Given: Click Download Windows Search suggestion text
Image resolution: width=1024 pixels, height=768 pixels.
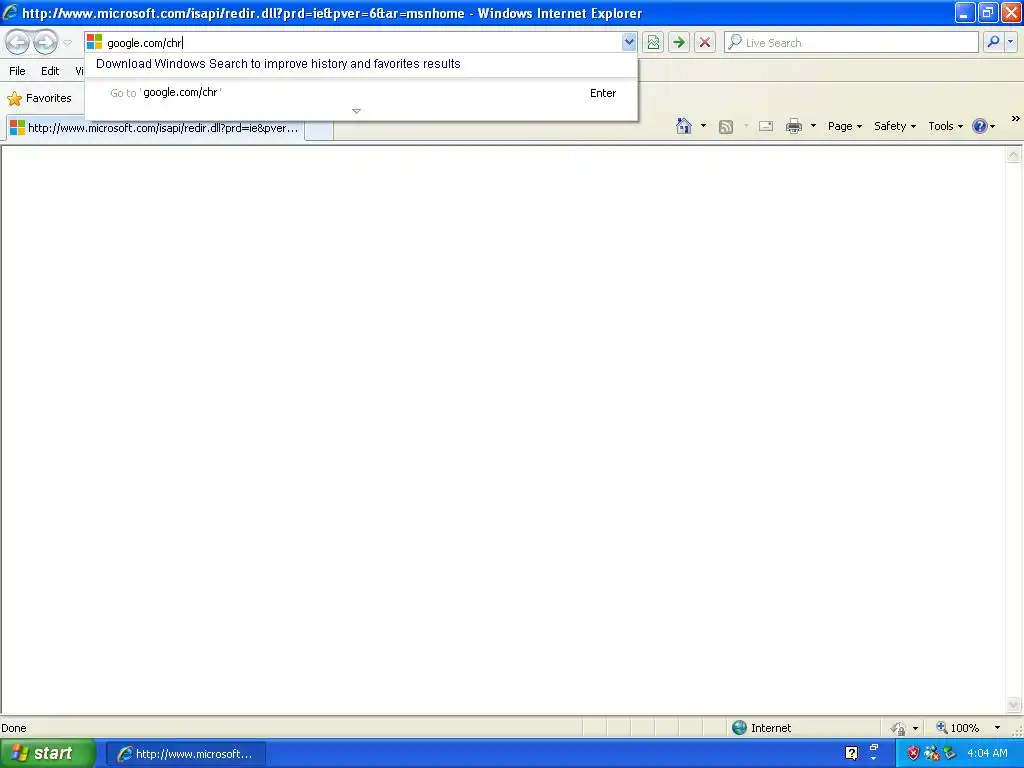Looking at the screenshot, I should (x=278, y=64).
